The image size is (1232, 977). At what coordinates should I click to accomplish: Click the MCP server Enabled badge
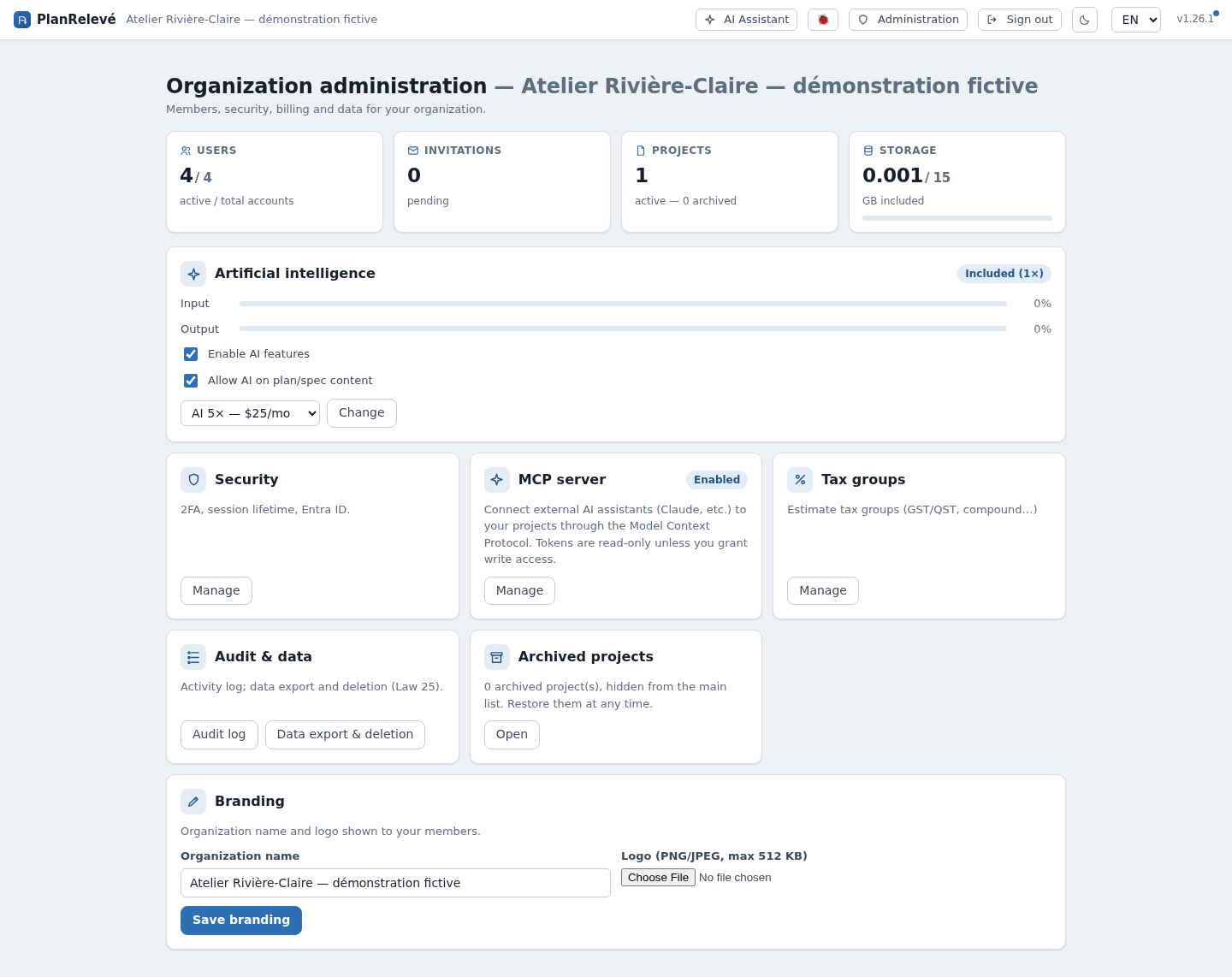[x=717, y=480]
